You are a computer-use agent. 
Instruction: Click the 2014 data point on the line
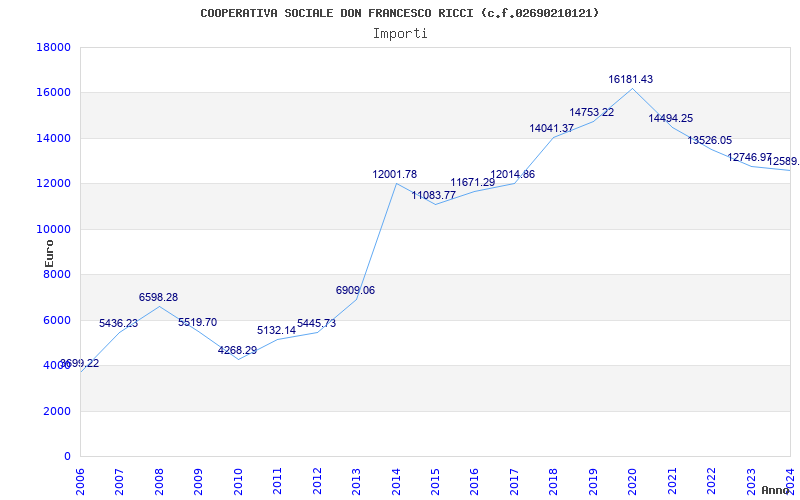[x=396, y=184]
